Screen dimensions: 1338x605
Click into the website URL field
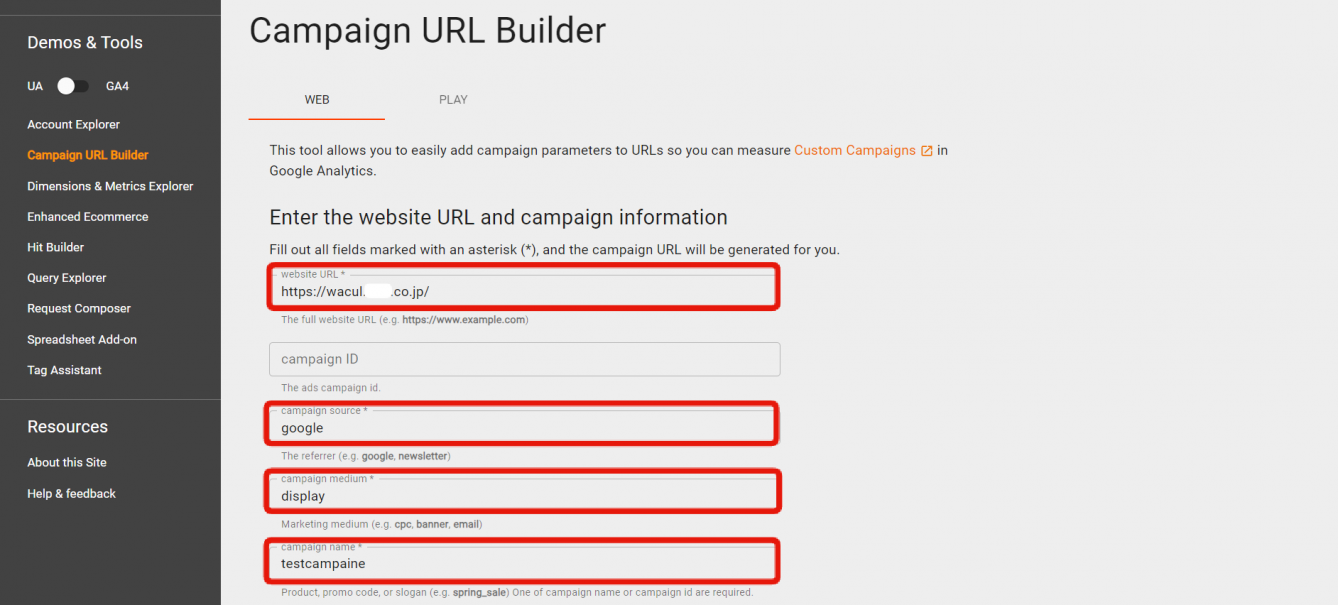click(x=523, y=291)
